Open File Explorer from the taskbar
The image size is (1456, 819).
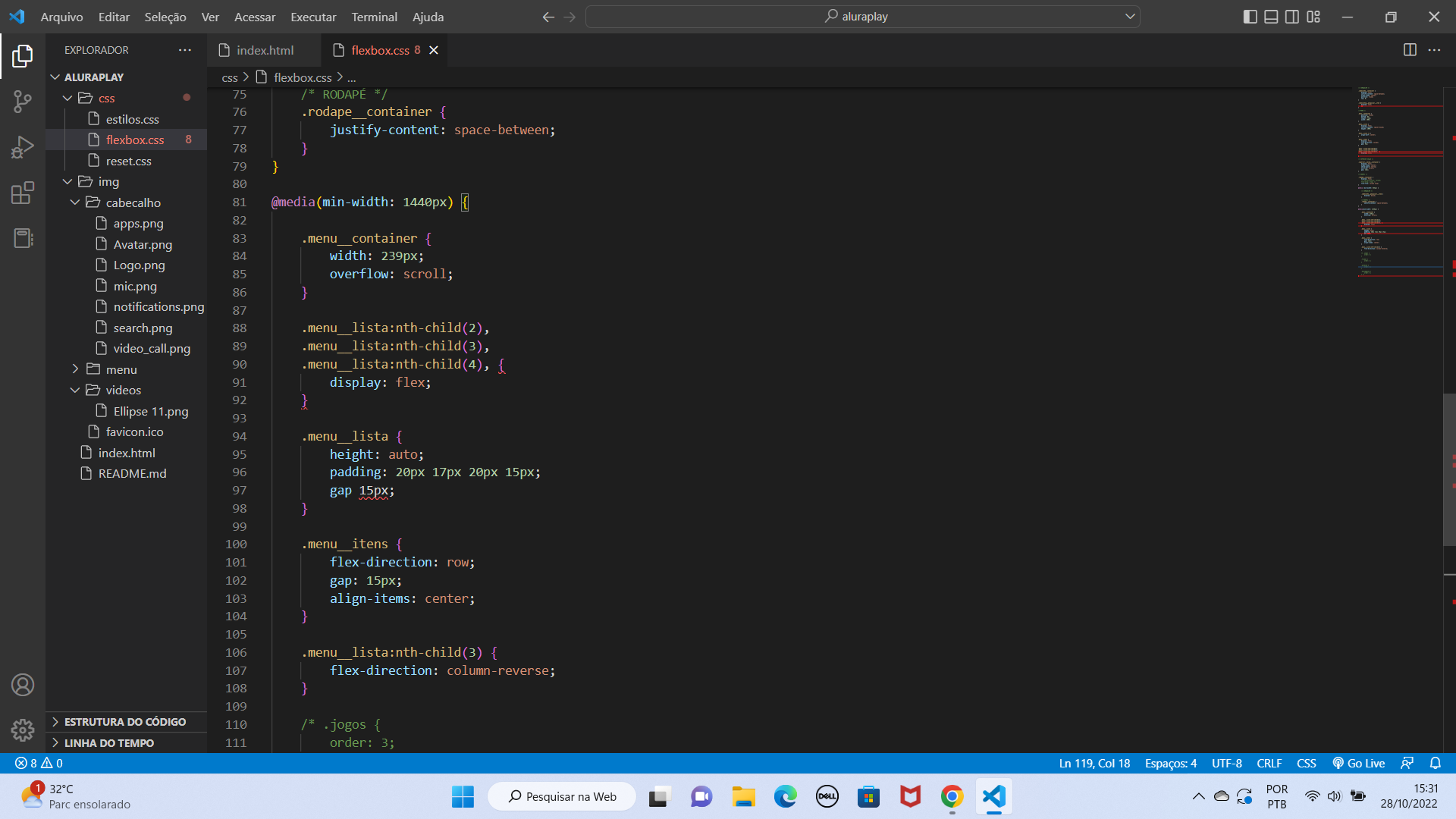pos(743,796)
